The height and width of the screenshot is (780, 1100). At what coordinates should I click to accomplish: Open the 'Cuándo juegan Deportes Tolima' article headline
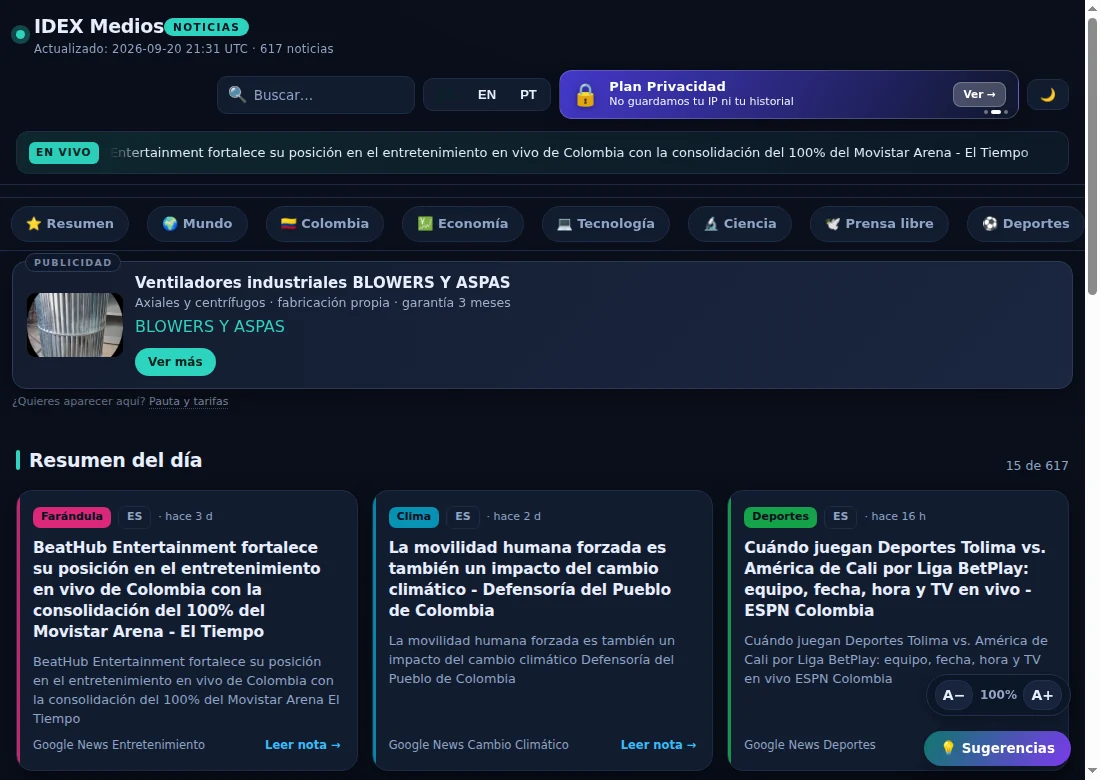894,579
